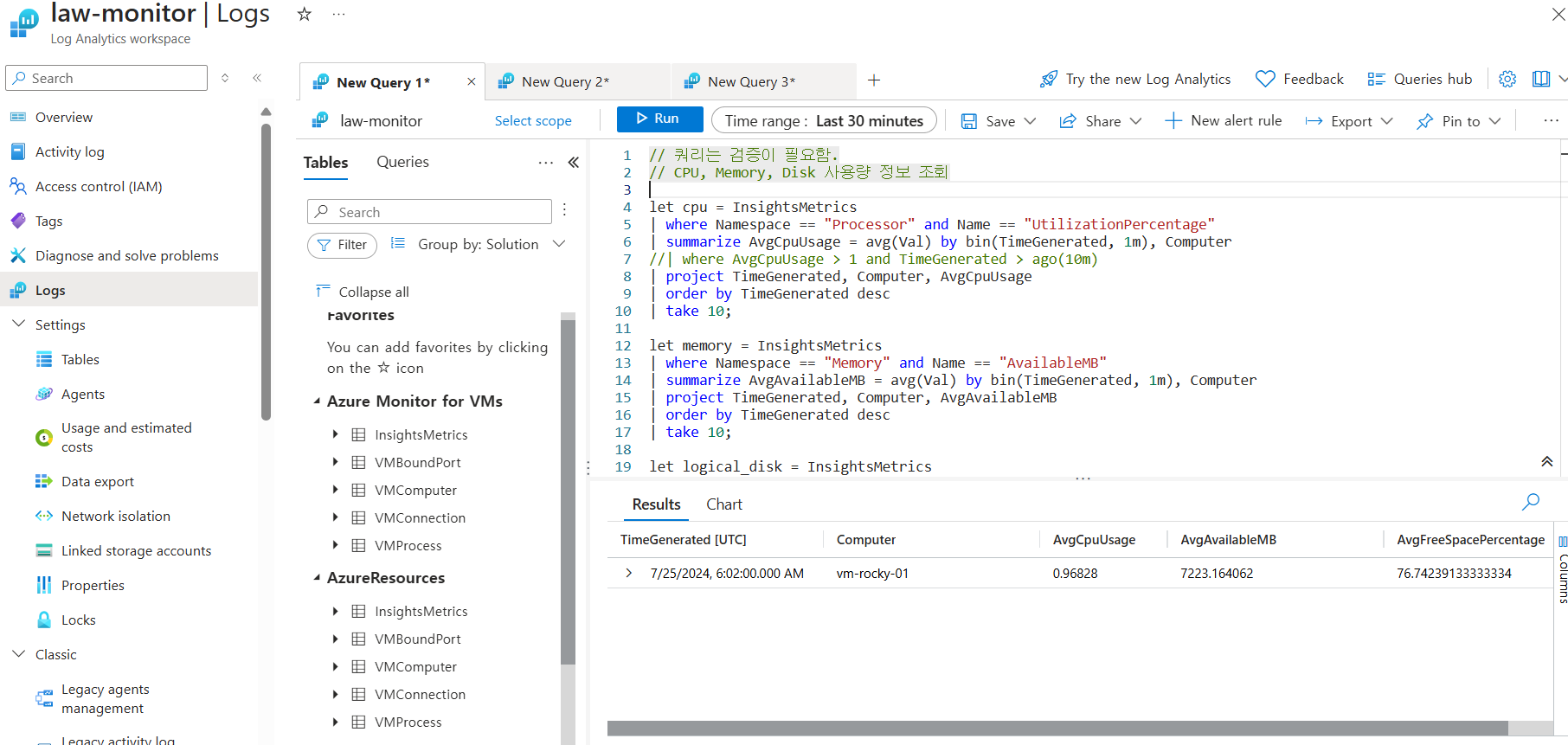The width and height of the screenshot is (1568, 745).
Task: Select the Tables pane tab
Action: point(325,162)
